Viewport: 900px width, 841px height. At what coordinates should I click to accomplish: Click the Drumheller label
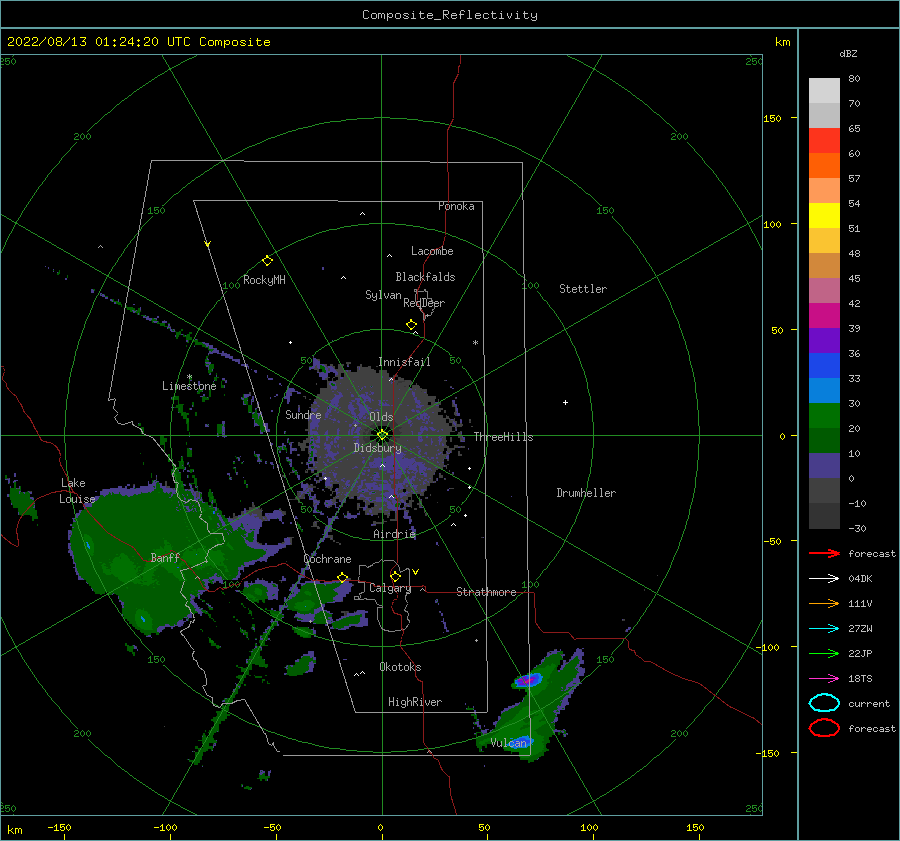[x=586, y=493]
